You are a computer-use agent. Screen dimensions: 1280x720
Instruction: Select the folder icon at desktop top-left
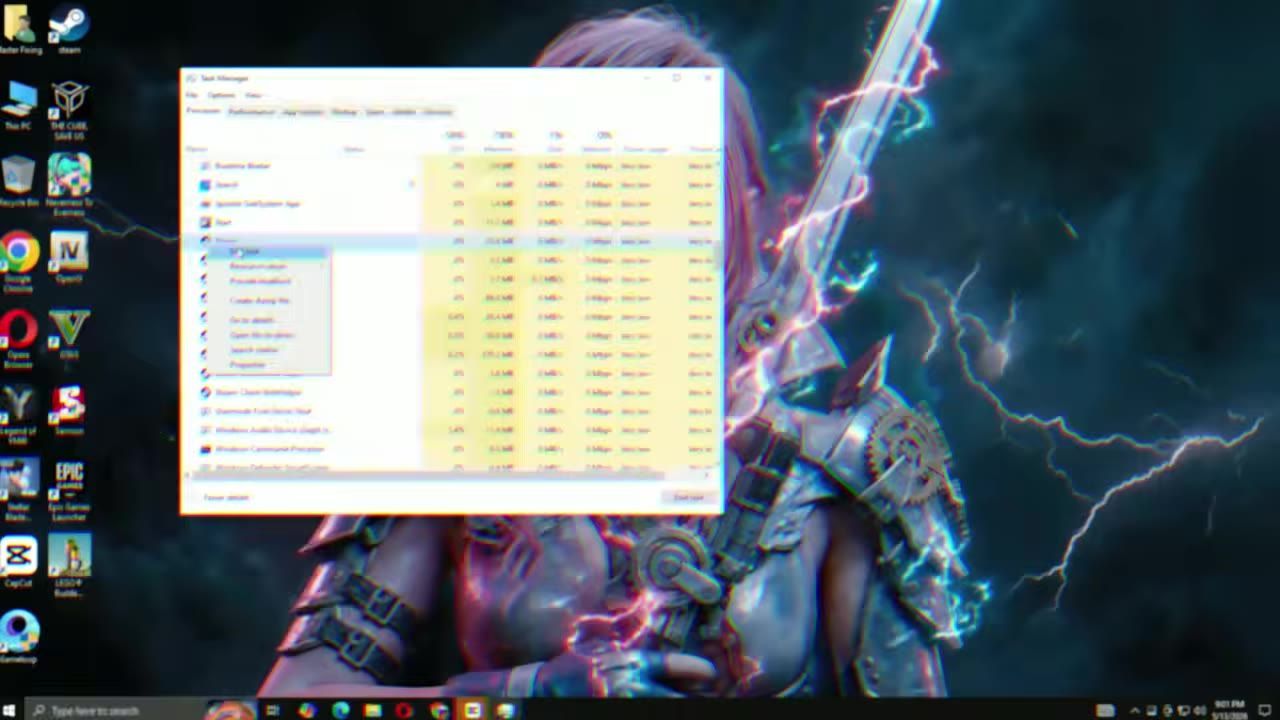(x=19, y=28)
